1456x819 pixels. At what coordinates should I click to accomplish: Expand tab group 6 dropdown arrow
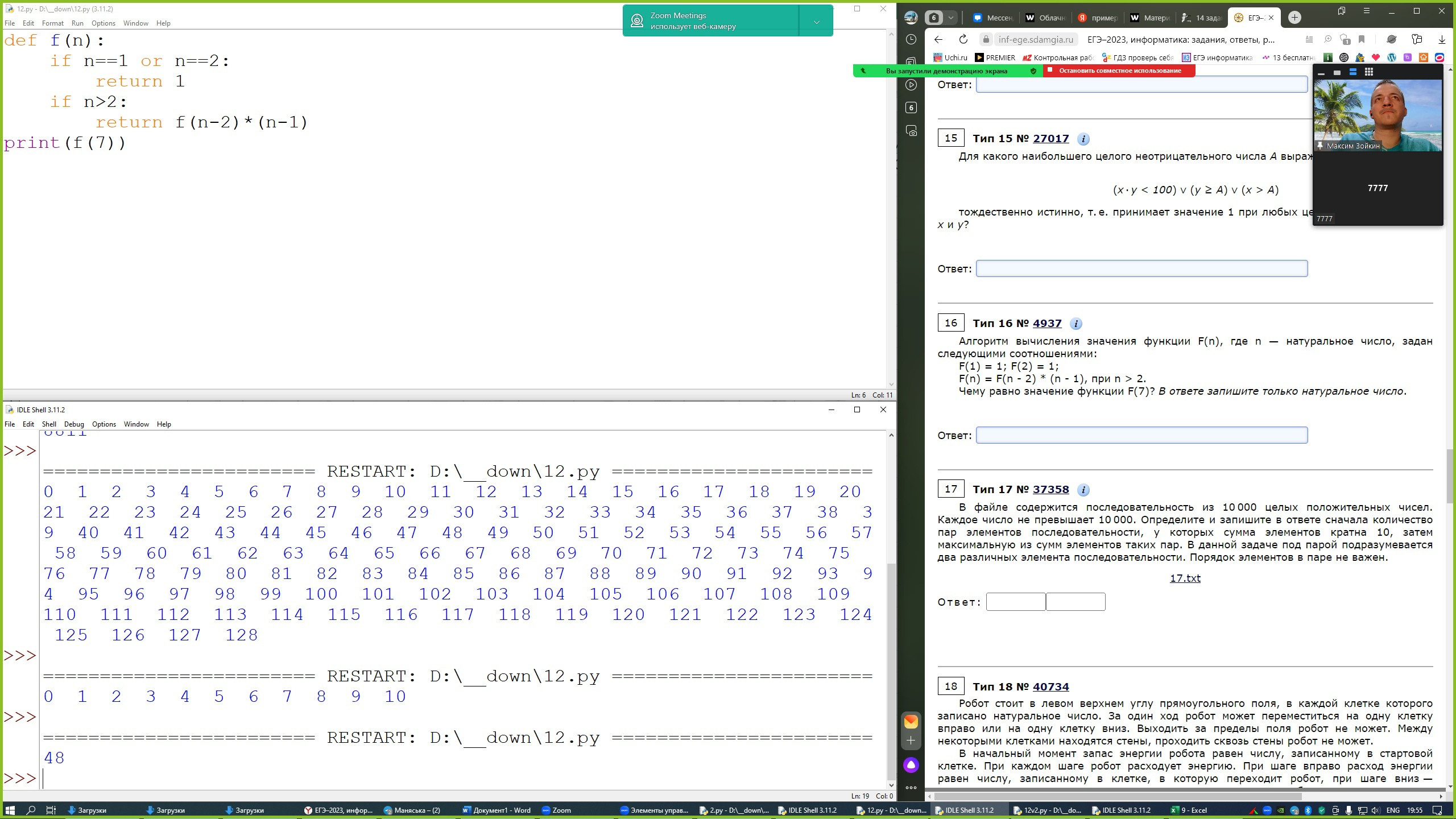pyautogui.click(x=950, y=18)
